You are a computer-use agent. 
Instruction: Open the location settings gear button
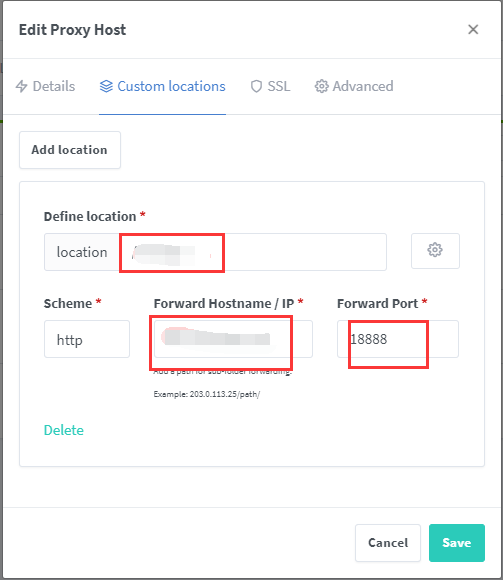click(x=435, y=251)
